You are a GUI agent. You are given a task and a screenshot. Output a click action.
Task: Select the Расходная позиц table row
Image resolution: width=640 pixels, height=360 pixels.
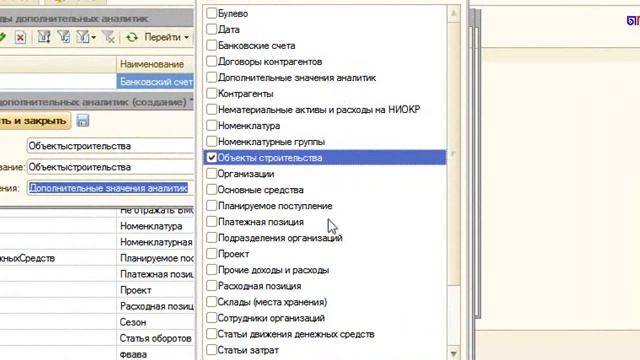click(x=97, y=306)
